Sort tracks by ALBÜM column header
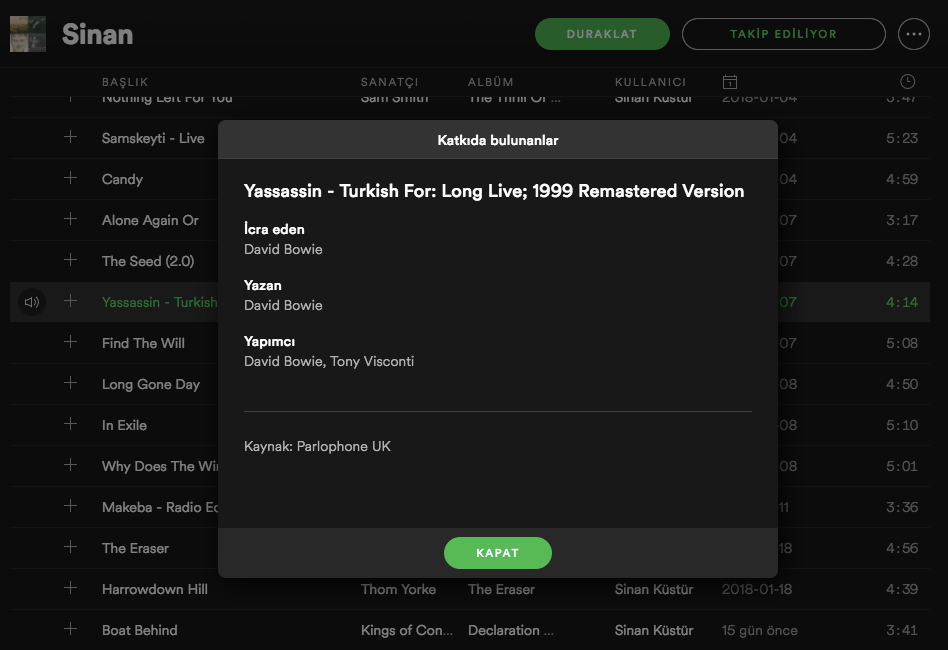 pos(490,82)
